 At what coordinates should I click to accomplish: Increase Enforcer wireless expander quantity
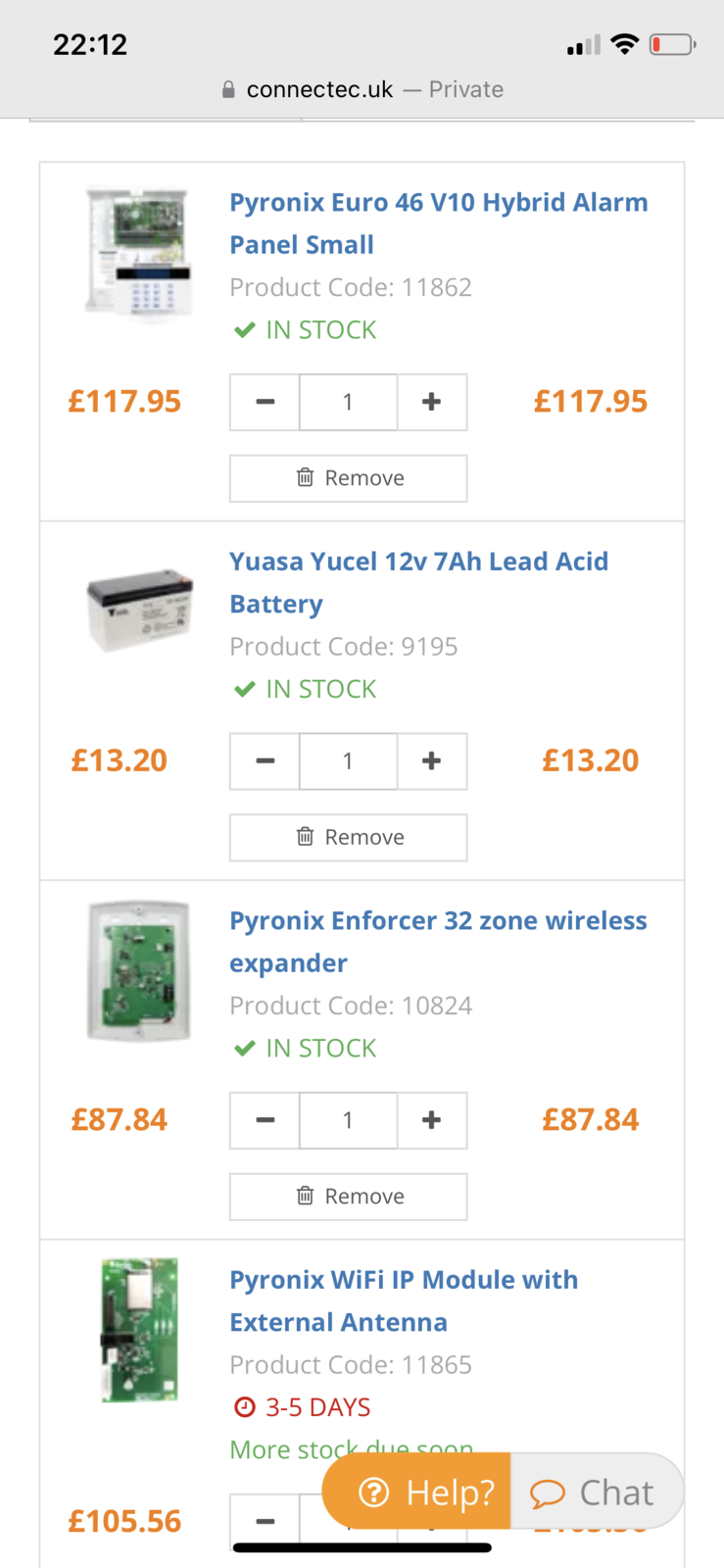click(x=431, y=1120)
